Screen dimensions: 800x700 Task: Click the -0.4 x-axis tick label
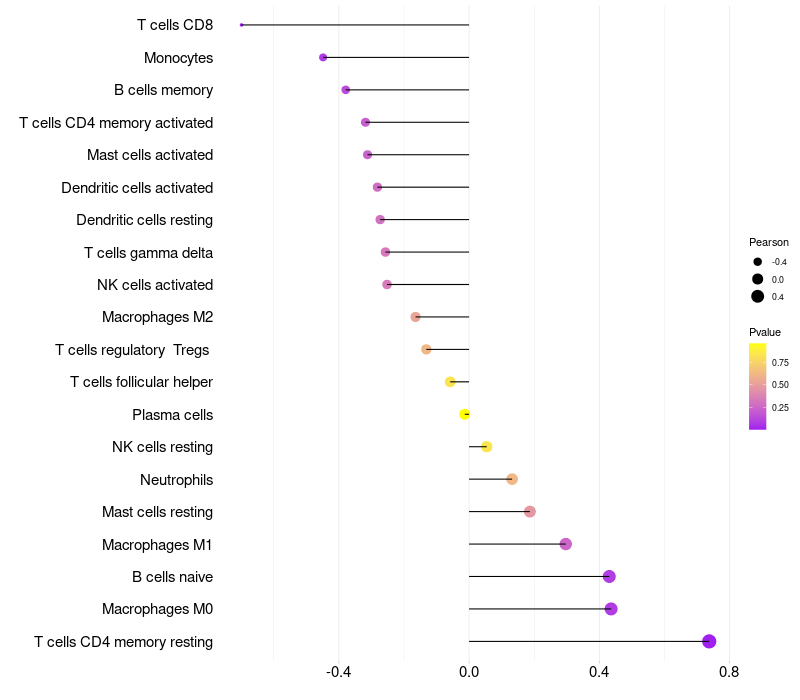338,671
